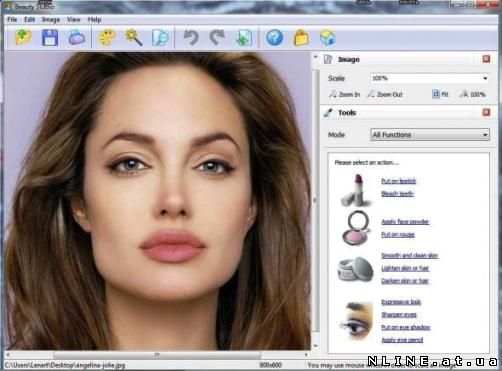Select the magic wand tool icon

[134, 37]
